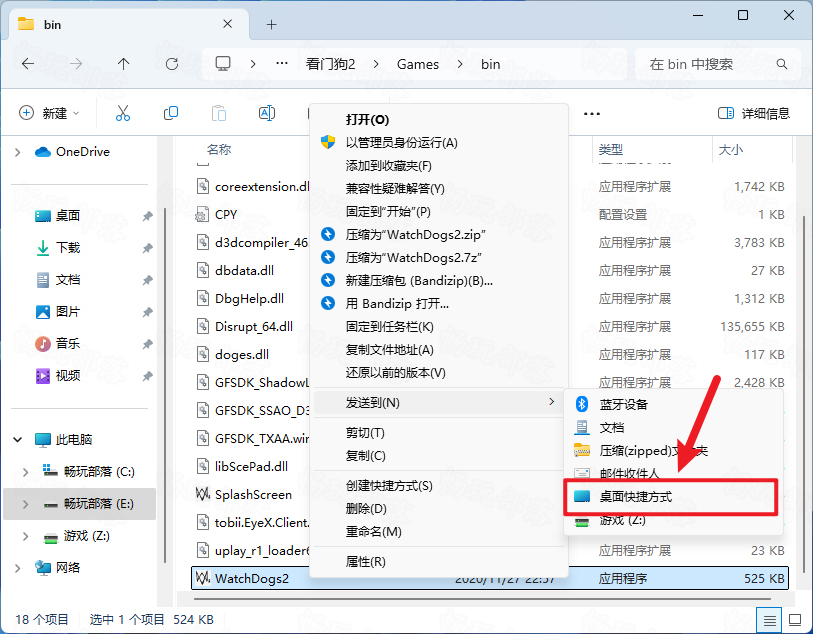The image size is (813, 634).
Task: Click the SplashScreen file icon
Action: tap(203, 494)
